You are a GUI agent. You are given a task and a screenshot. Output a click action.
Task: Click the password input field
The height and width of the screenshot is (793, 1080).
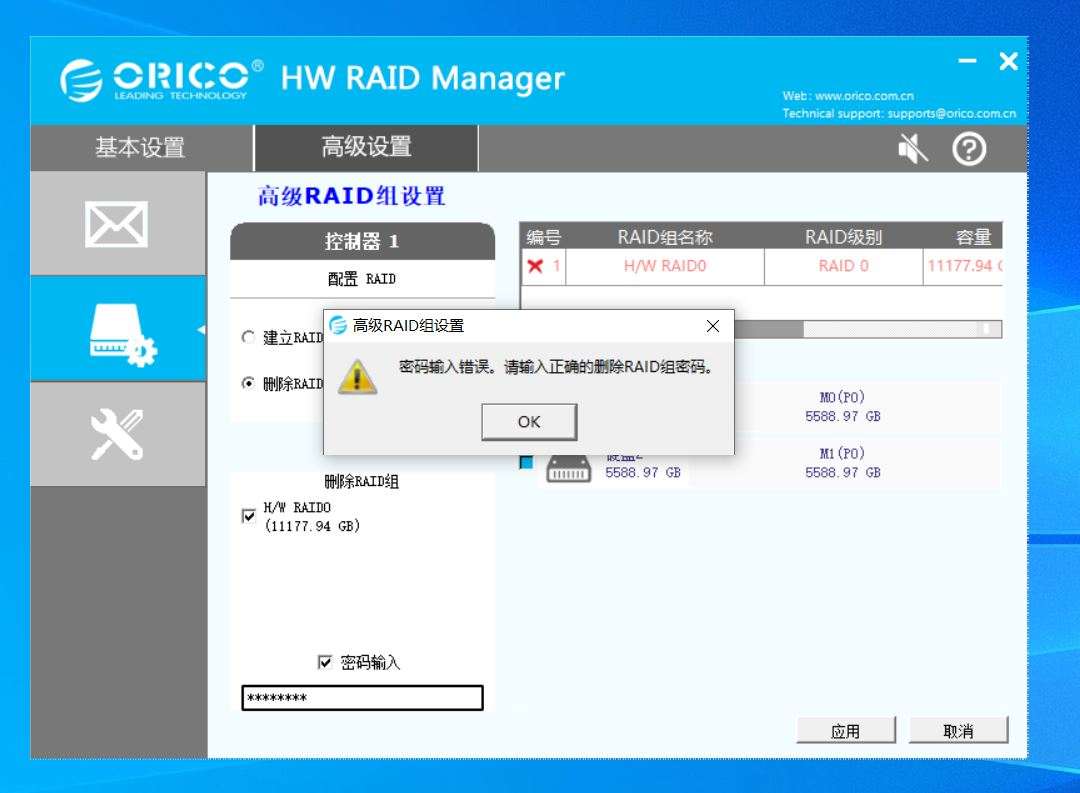coord(362,697)
